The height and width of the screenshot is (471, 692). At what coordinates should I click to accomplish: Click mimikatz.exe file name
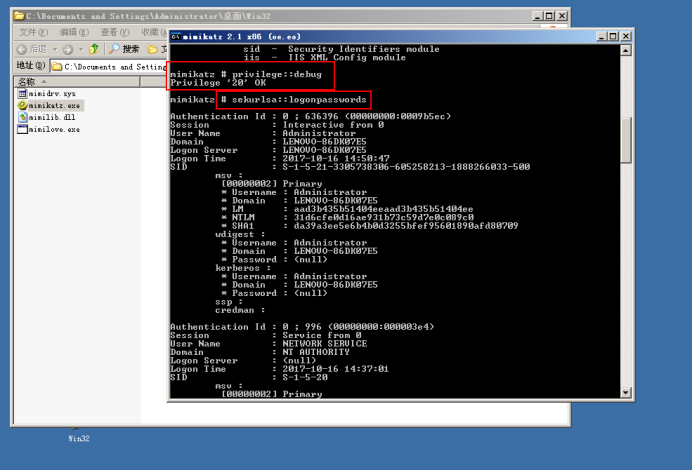pos(54,106)
